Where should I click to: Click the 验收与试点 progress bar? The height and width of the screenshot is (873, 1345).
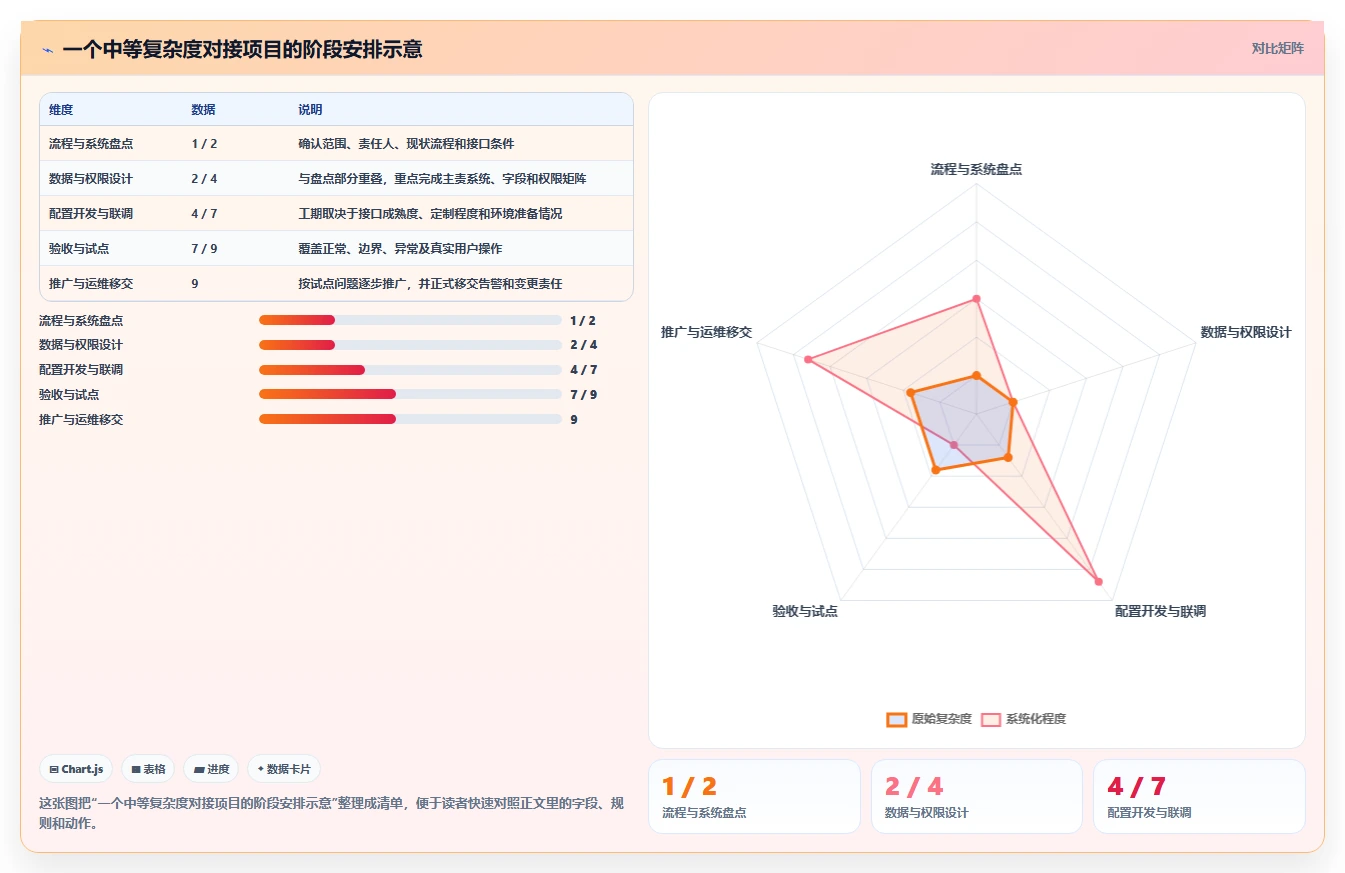pyautogui.click(x=410, y=394)
